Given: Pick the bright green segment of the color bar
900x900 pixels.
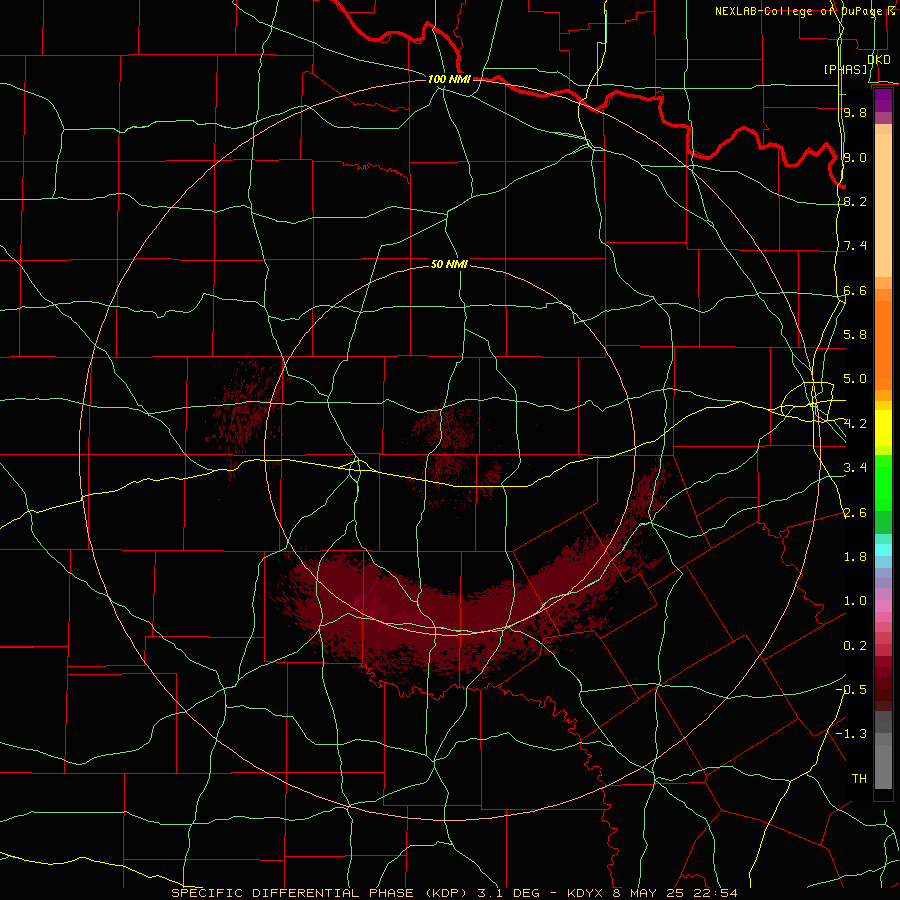Looking at the screenshot, I should click(883, 483).
